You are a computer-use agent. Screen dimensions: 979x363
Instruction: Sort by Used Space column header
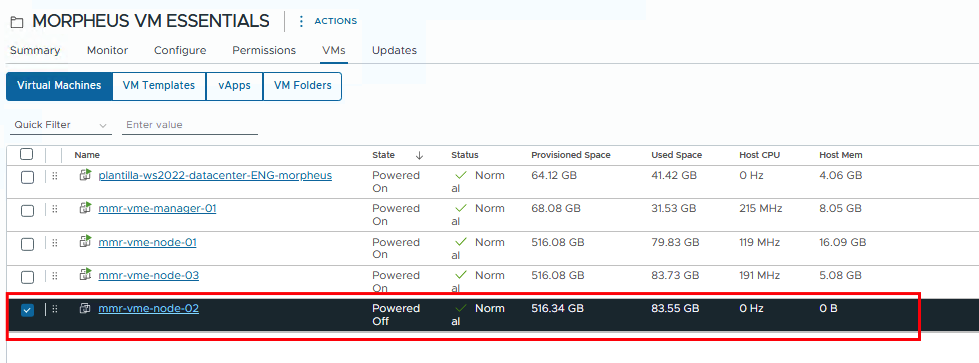point(676,155)
